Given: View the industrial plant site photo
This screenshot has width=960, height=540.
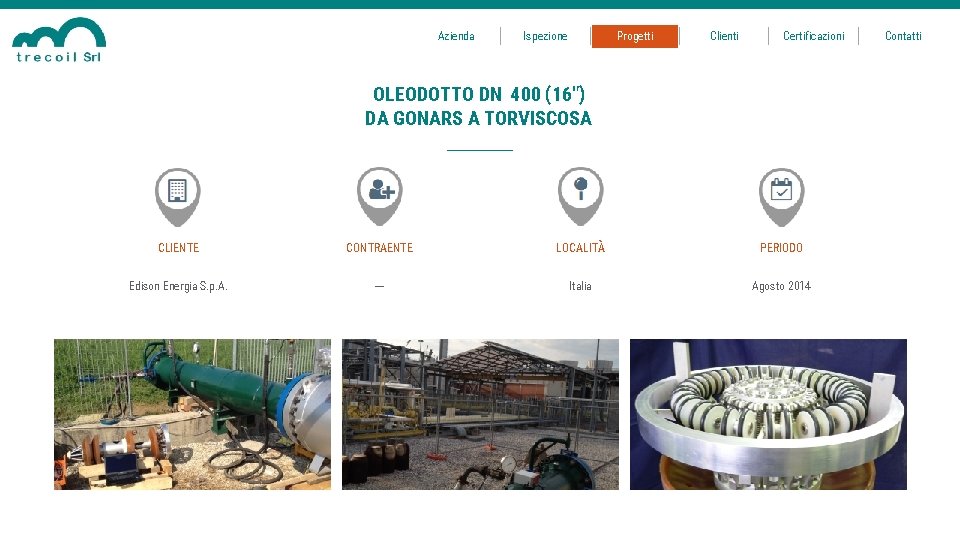Looking at the screenshot, I should pyautogui.click(x=480, y=414).
